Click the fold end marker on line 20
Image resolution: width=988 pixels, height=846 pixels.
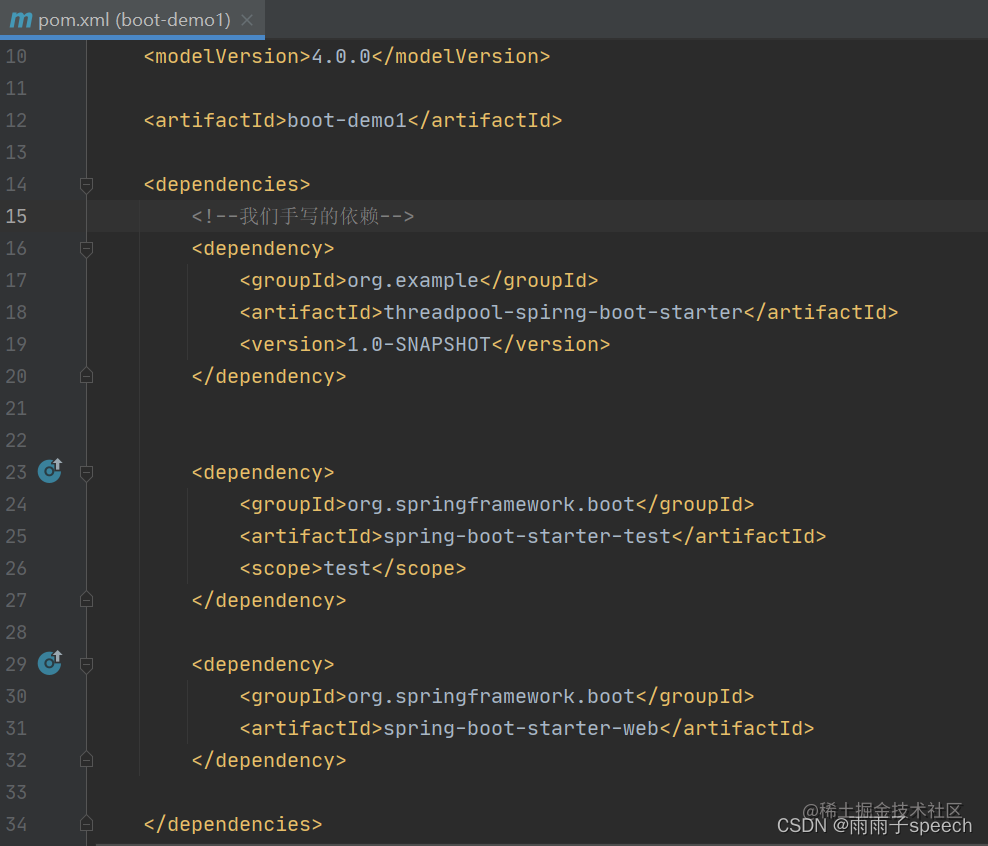pos(87,376)
